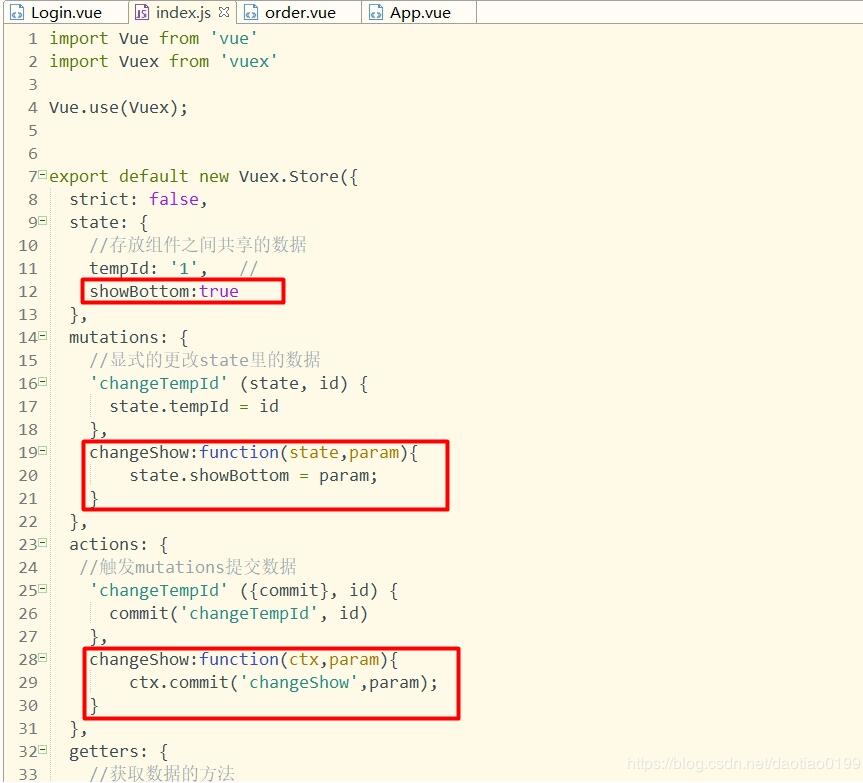Click the index.js JS file icon

[x=141, y=12]
